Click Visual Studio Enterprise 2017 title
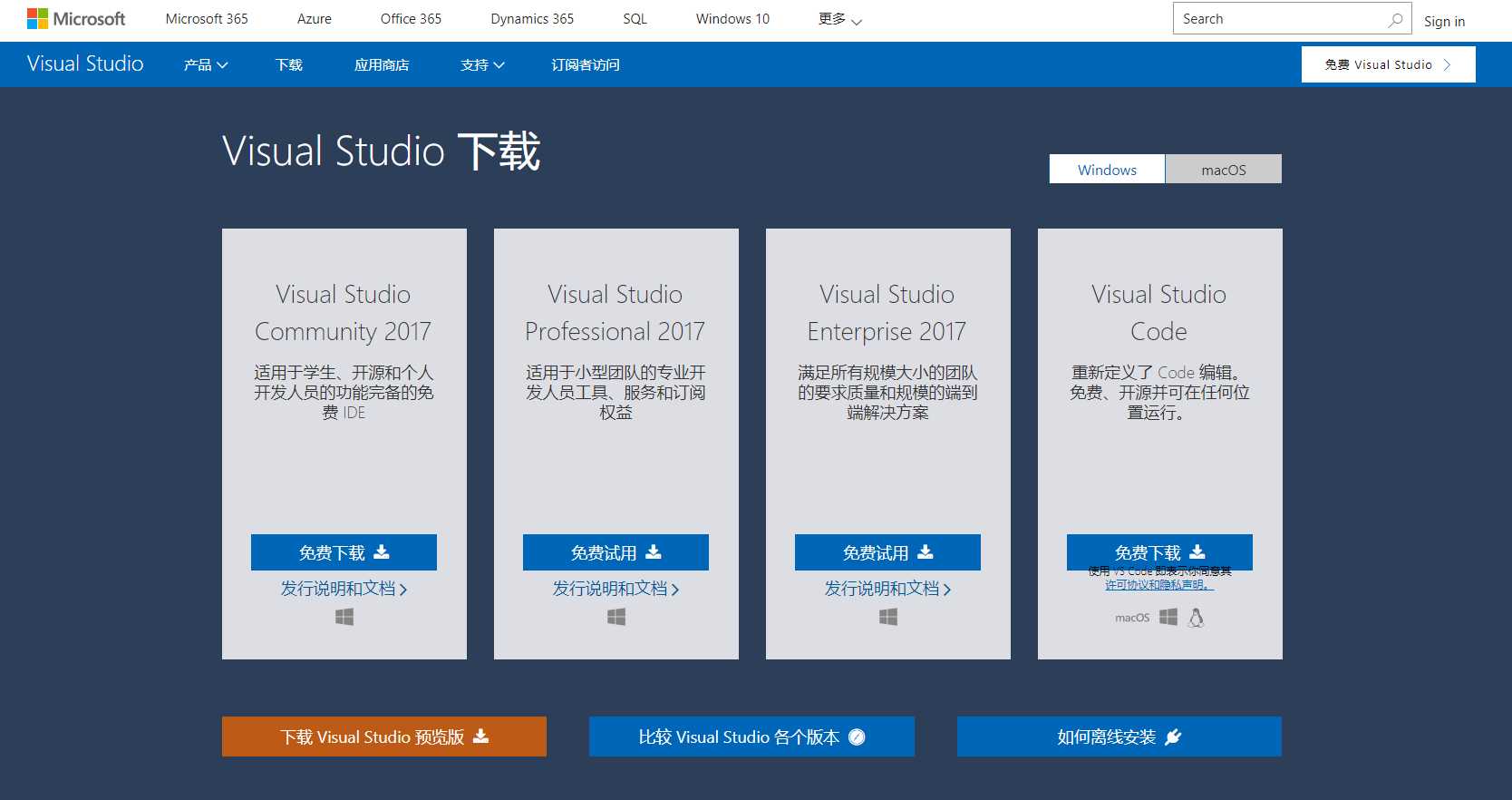Screen dimensions: 1512x800 click(887, 313)
